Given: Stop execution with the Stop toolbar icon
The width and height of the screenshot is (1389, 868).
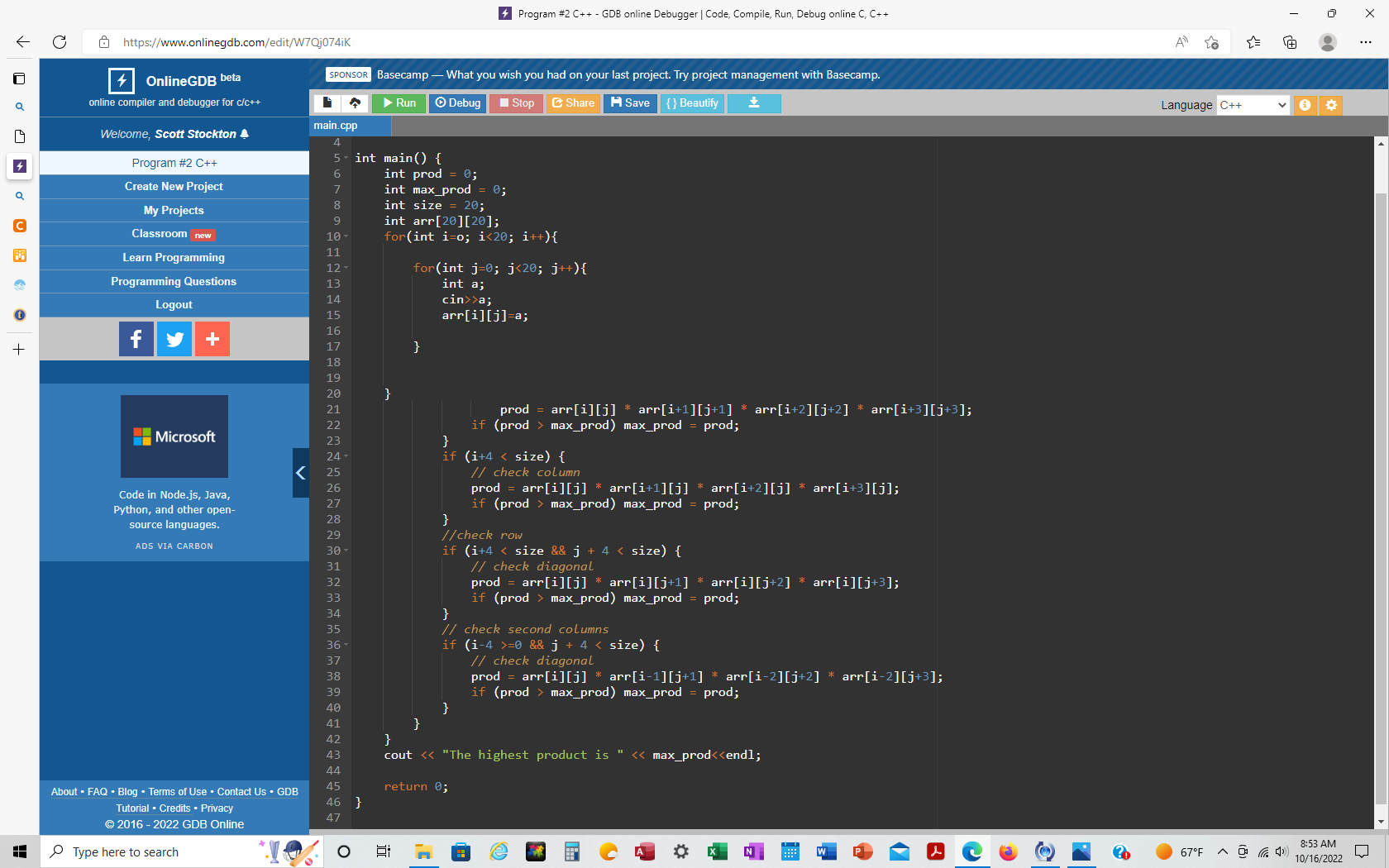Looking at the screenshot, I should (515, 103).
